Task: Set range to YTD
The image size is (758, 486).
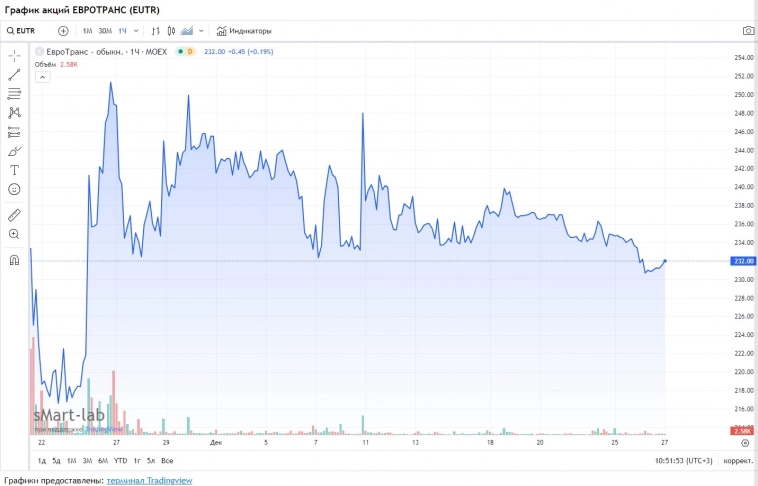Action: click(120, 461)
